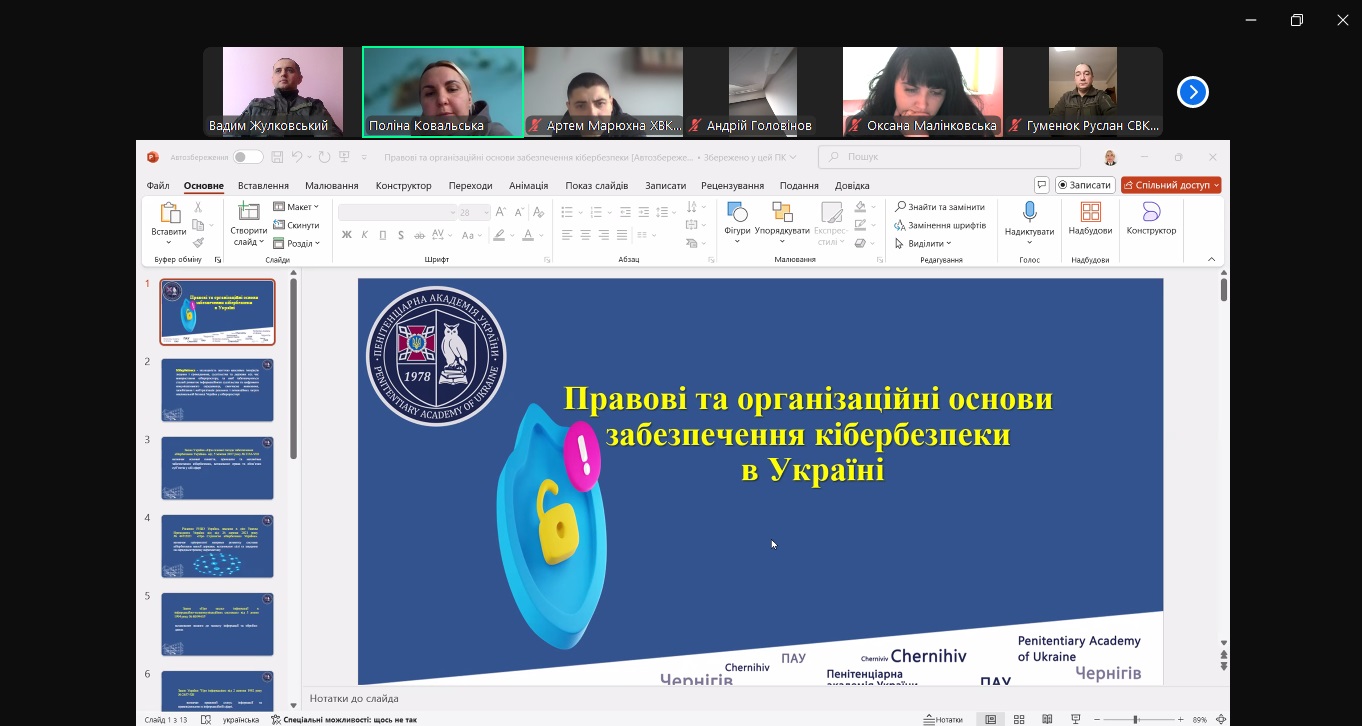The height and width of the screenshot is (726, 1362).
Task: Select slide 3 thumbnail in panel
Action: coord(217,467)
